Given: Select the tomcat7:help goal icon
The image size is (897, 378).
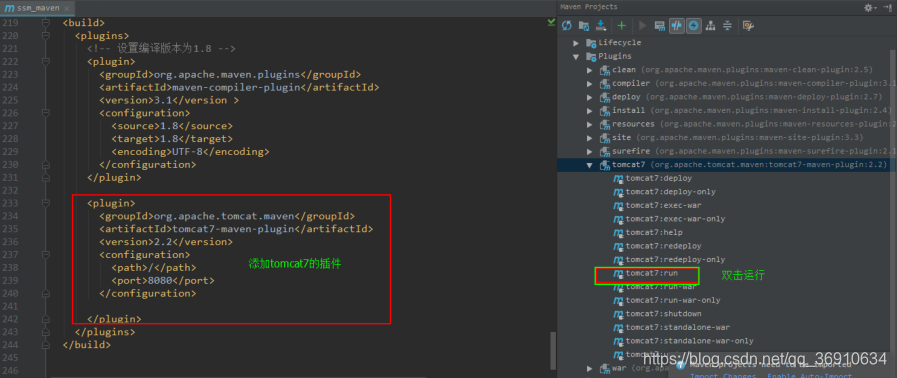Looking at the screenshot, I should click(x=618, y=233).
